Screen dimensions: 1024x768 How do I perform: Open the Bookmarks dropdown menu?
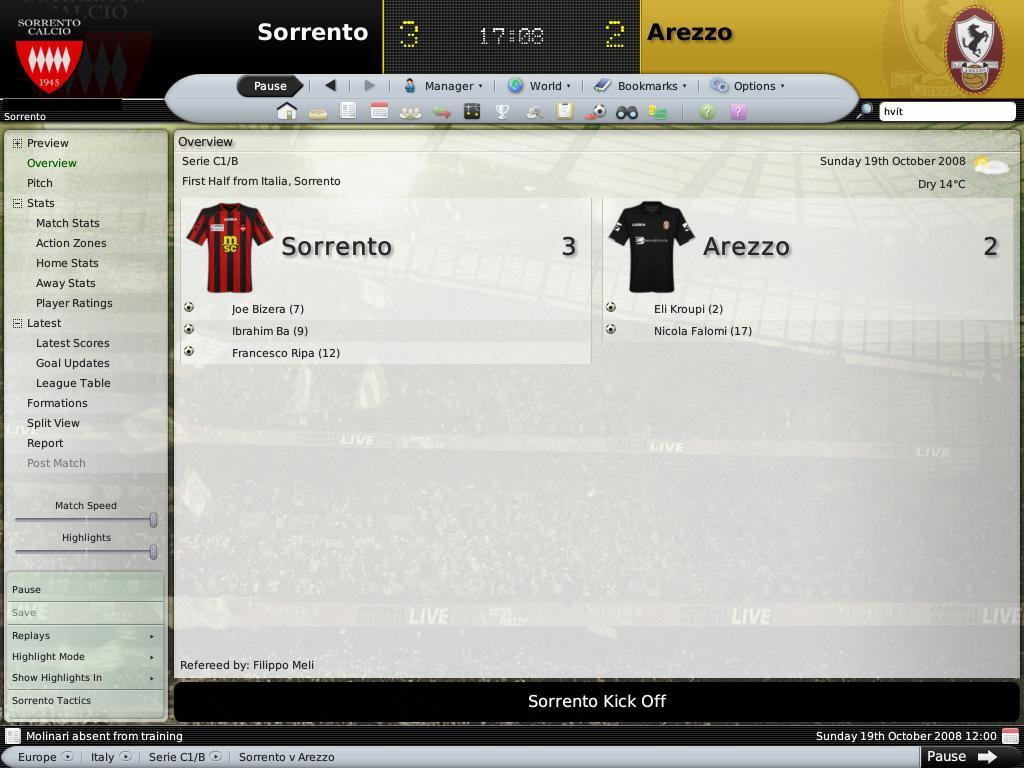(x=640, y=86)
